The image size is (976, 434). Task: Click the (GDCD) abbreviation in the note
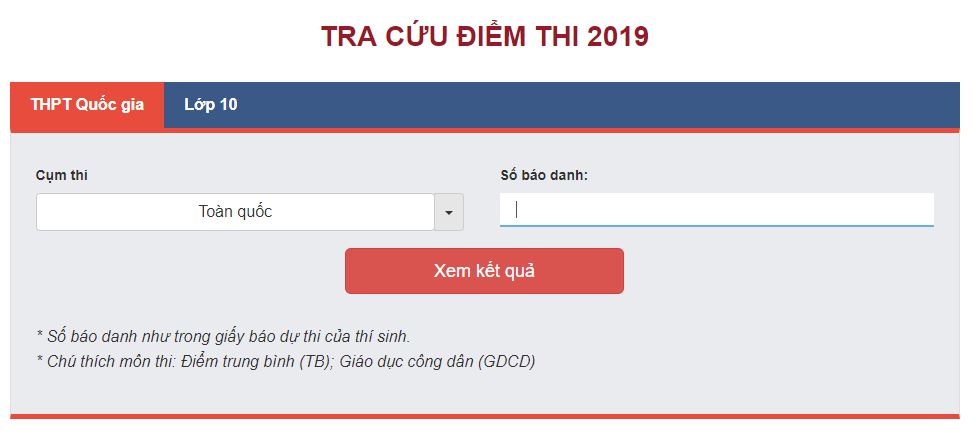(506, 361)
